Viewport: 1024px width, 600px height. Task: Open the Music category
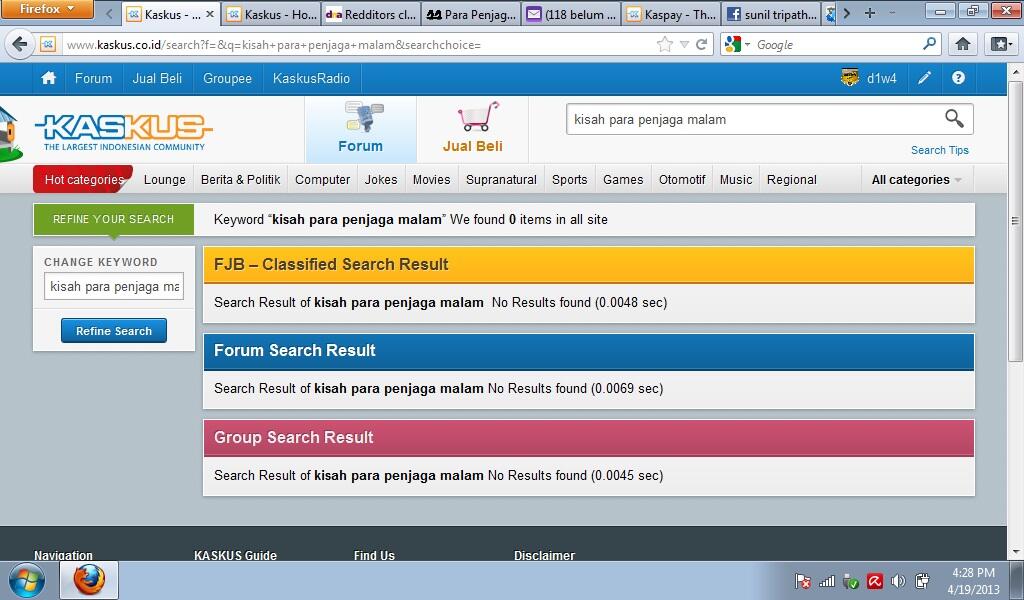click(736, 180)
